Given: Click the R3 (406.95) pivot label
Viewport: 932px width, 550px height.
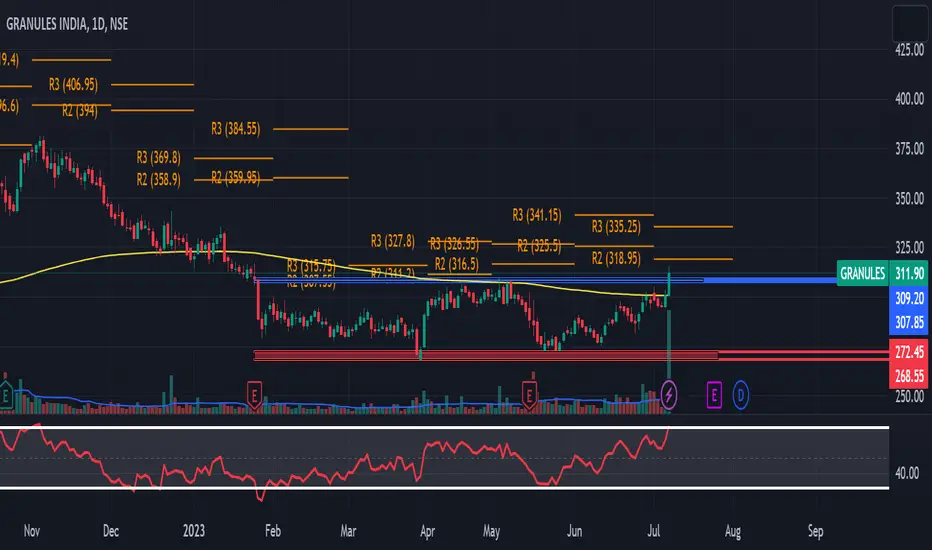Looking at the screenshot, I should point(73,84).
